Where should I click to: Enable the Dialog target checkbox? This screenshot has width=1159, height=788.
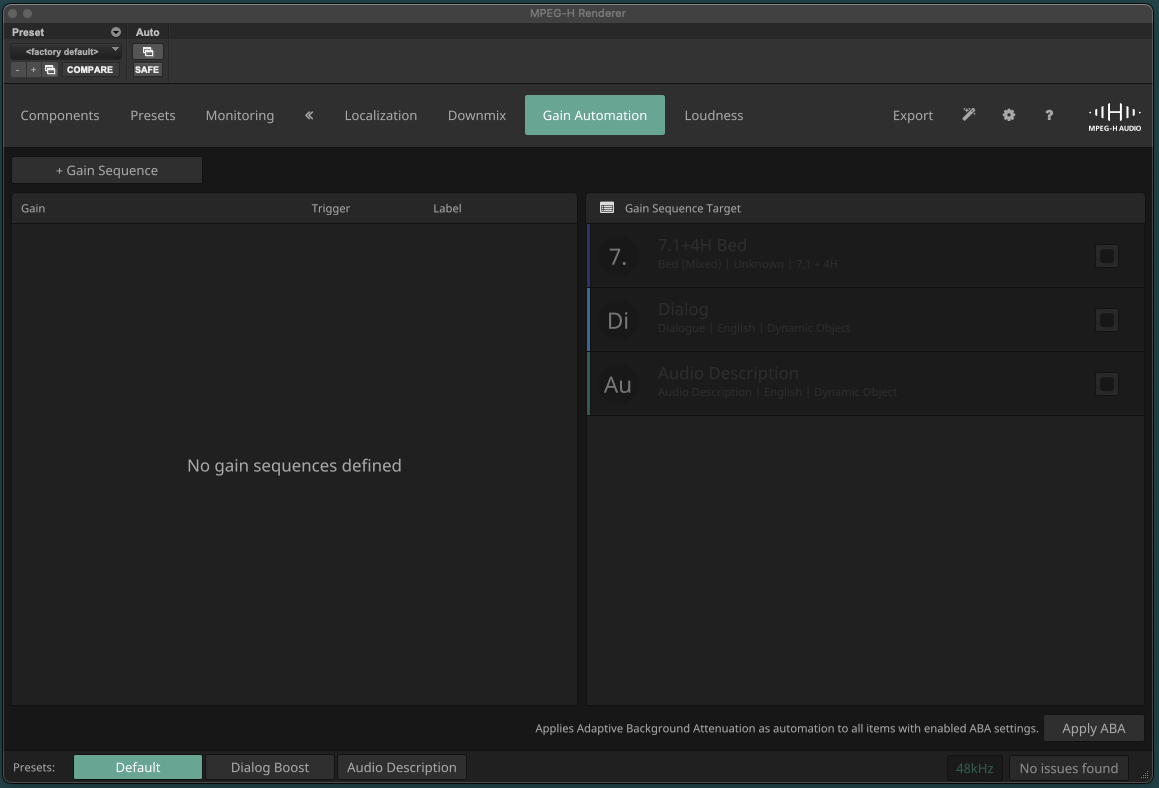1107,320
